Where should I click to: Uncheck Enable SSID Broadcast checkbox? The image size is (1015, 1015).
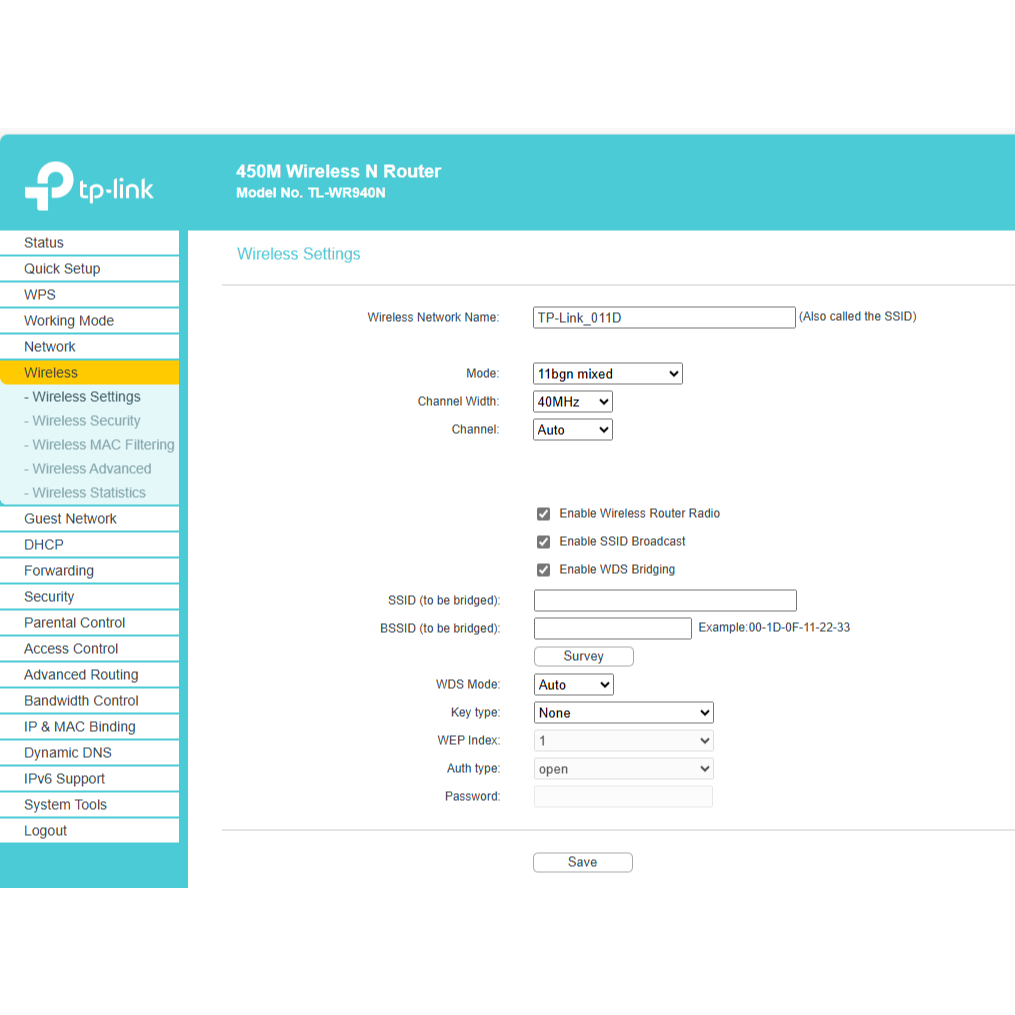pos(543,542)
